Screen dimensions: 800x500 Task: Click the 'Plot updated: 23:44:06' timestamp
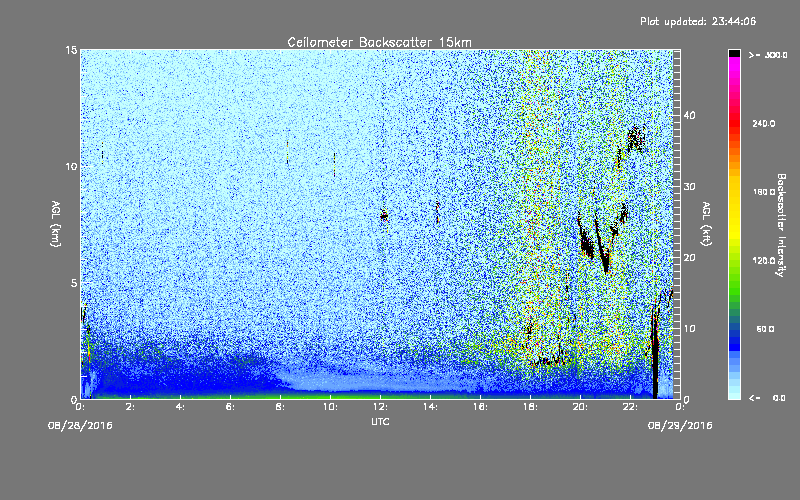coord(698,21)
